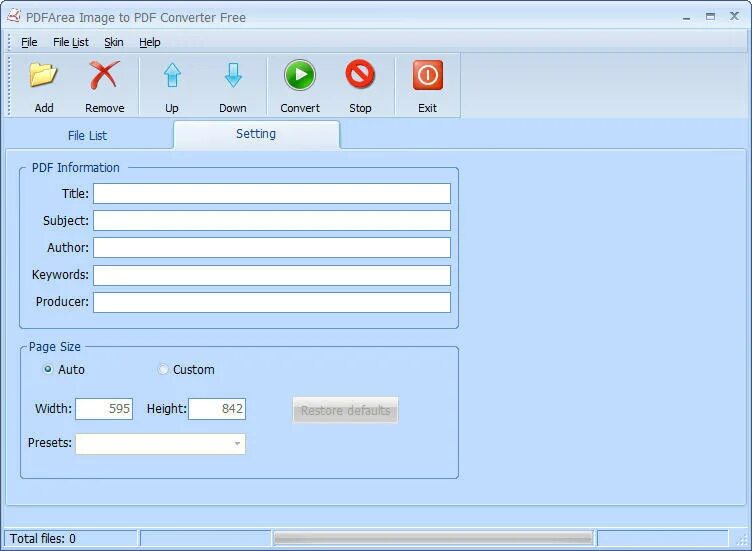This screenshot has width=752, height=551.
Task: Maximize the converter window
Action: coord(710,17)
